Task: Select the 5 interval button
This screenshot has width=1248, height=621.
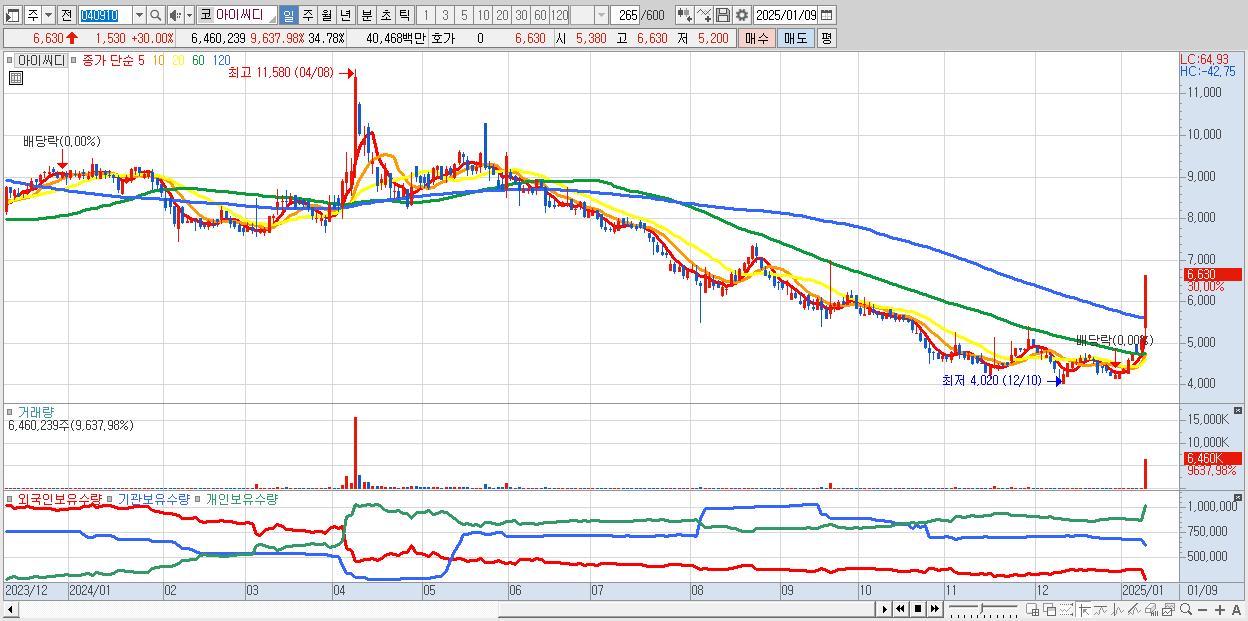Action: coord(464,15)
